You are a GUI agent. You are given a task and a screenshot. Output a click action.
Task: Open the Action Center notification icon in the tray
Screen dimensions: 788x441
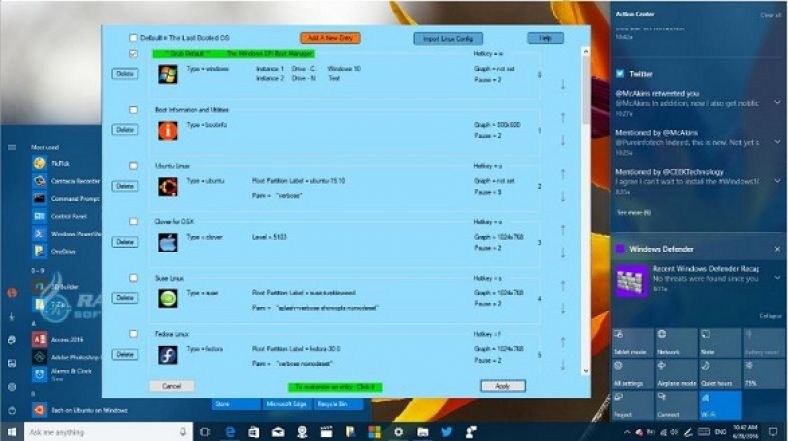[x=773, y=432]
